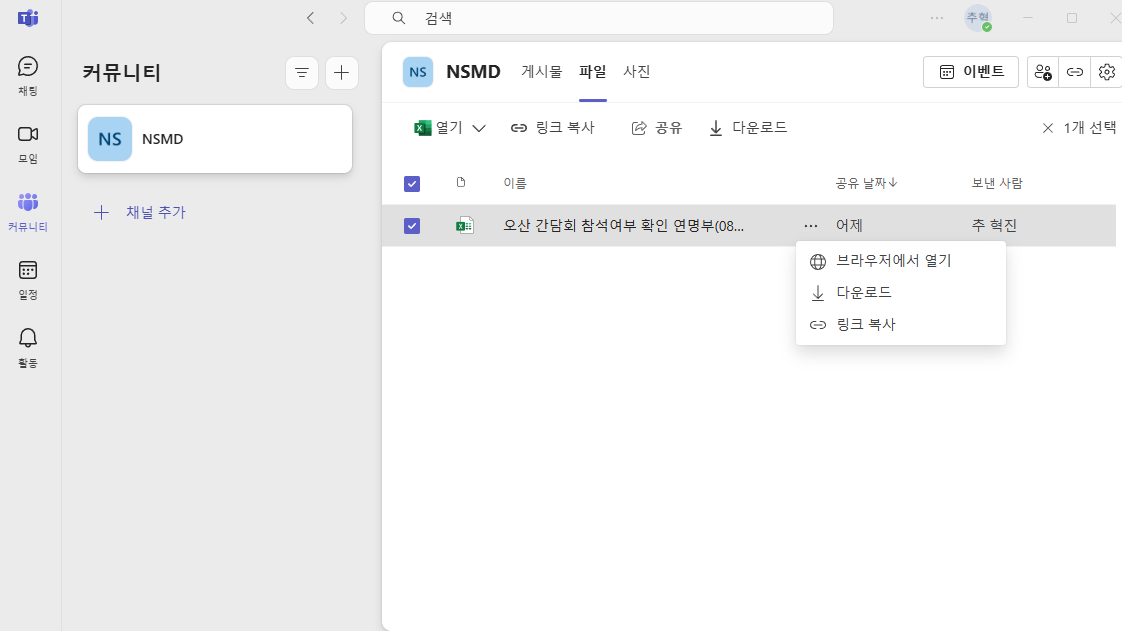
Task: Click the 이벤트 button
Action: [x=971, y=72]
